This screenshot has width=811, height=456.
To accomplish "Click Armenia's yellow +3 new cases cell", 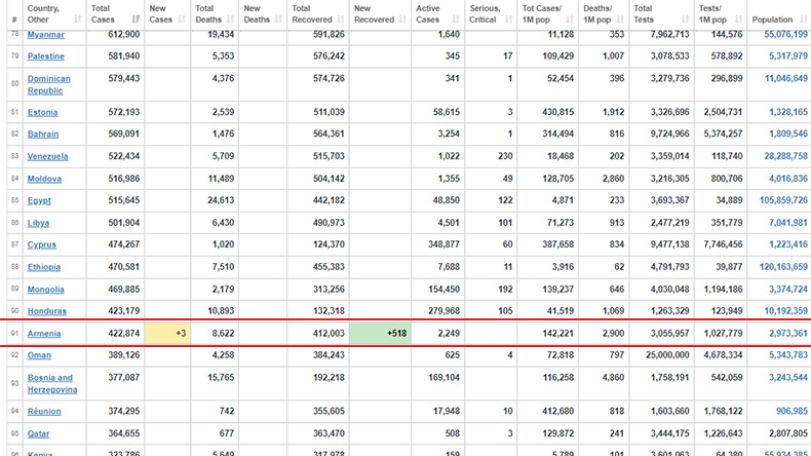I will tap(168, 333).
